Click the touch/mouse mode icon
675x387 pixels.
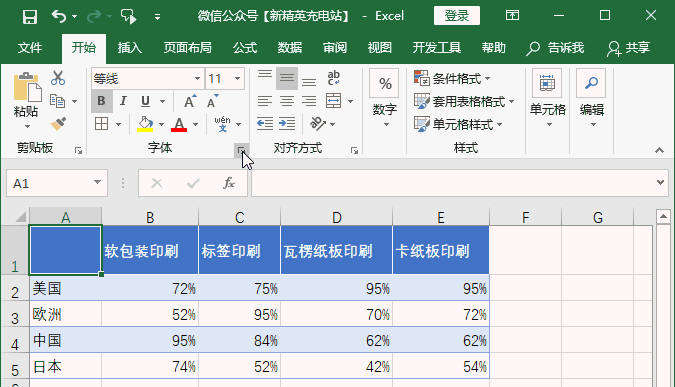coord(128,16)
